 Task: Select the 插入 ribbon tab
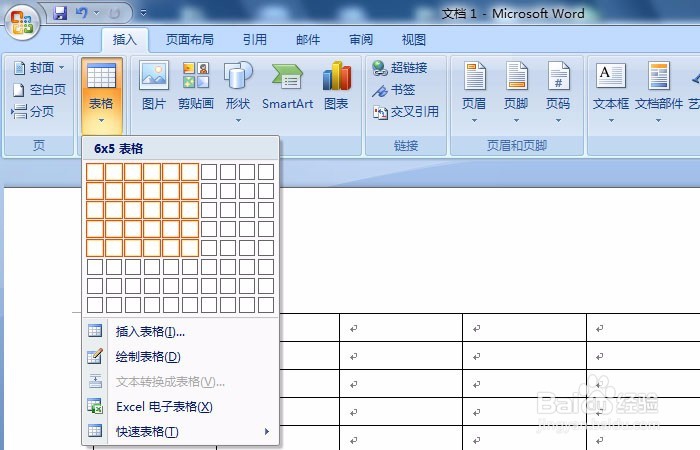pos(125,40)
